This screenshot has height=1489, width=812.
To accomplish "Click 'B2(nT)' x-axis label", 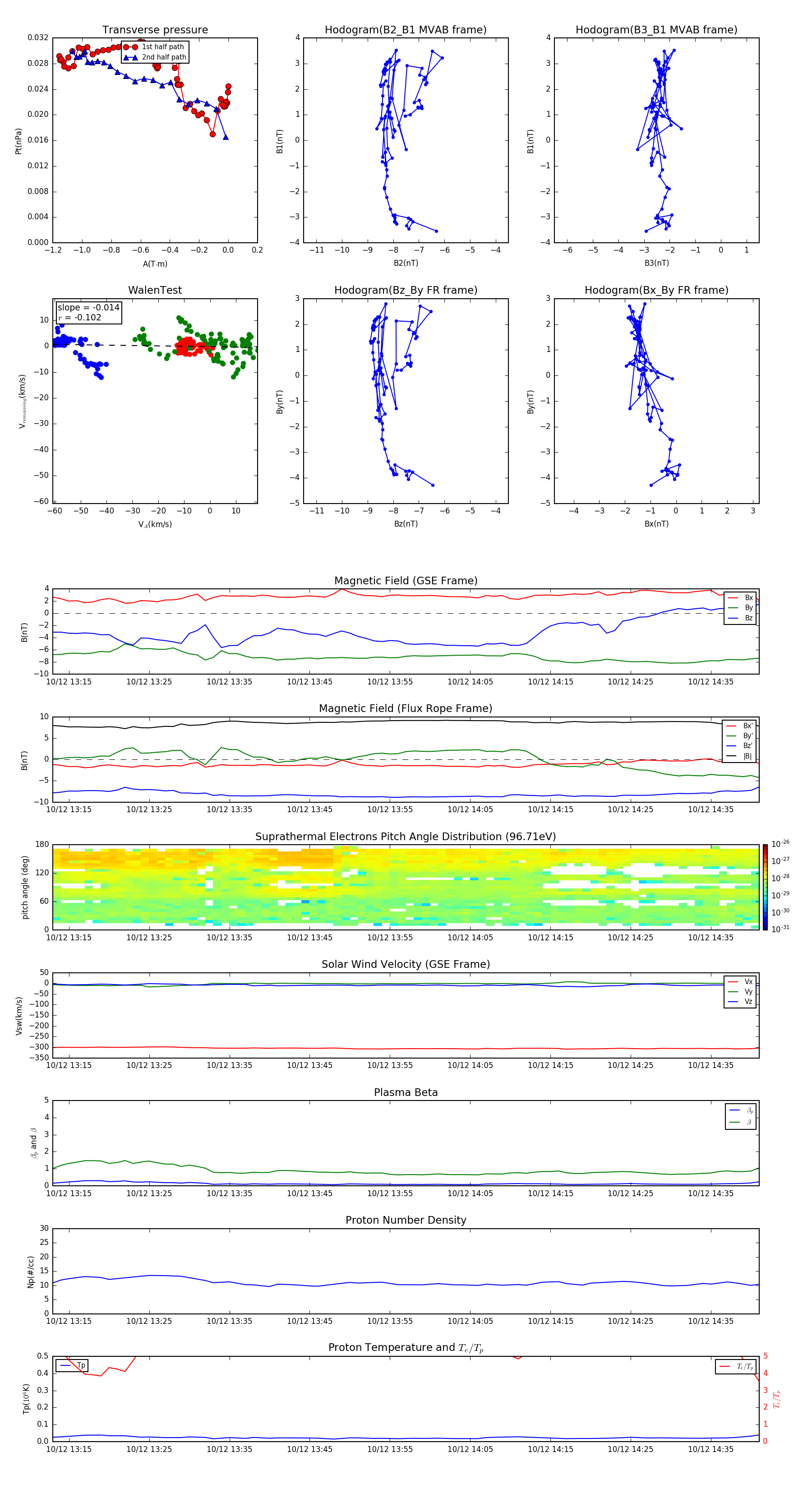I will click(x=406, y=264).
